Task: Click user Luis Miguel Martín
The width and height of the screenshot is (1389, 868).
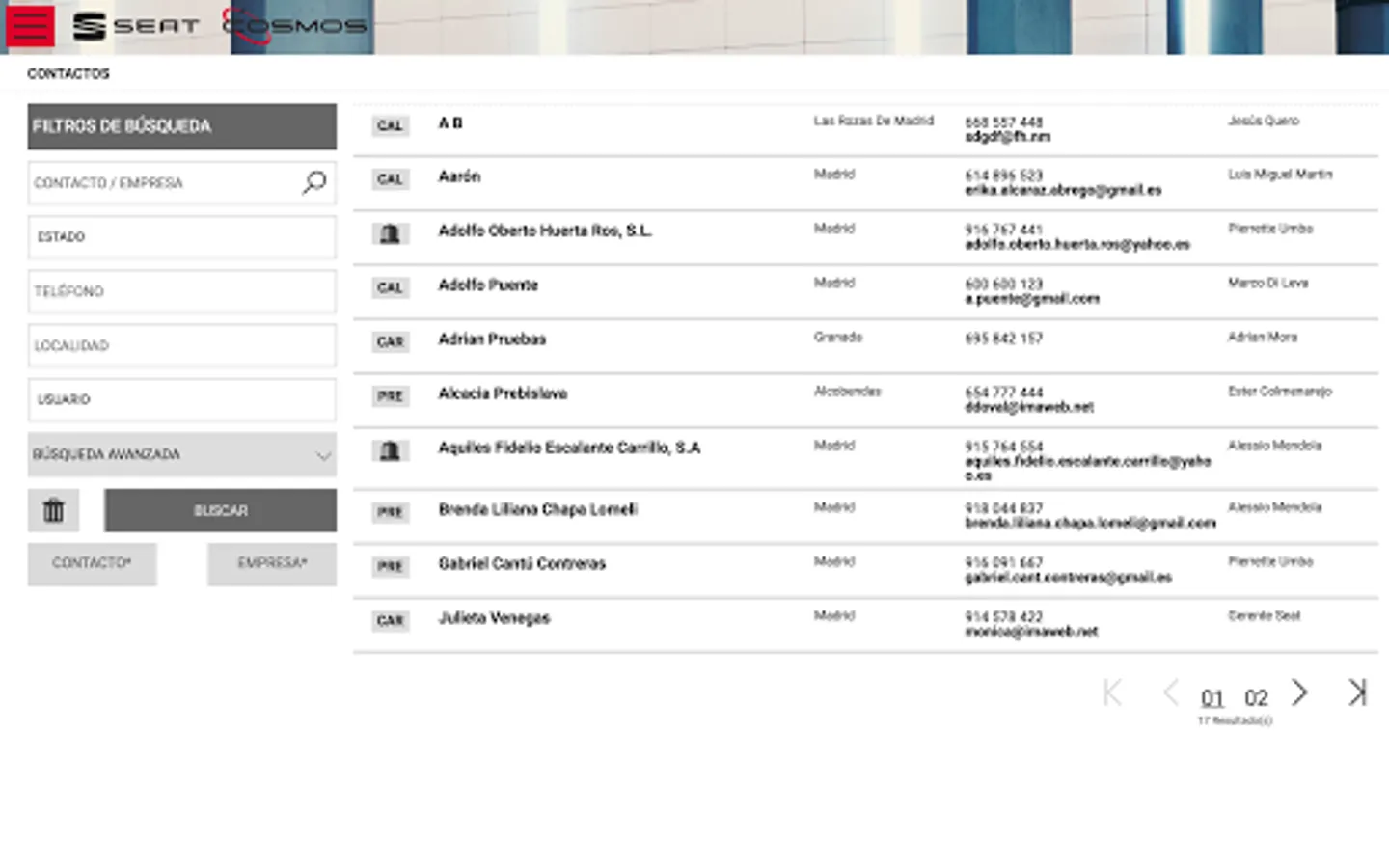Action: 1280,175
